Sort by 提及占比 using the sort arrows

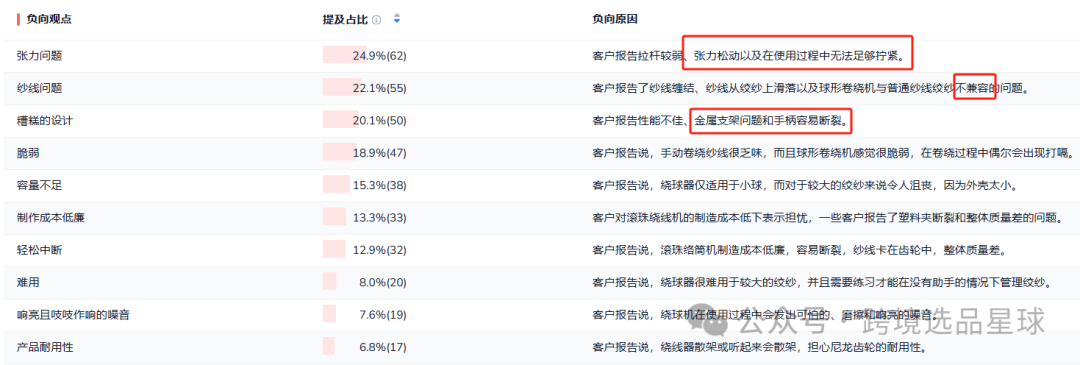coord(396,19)
